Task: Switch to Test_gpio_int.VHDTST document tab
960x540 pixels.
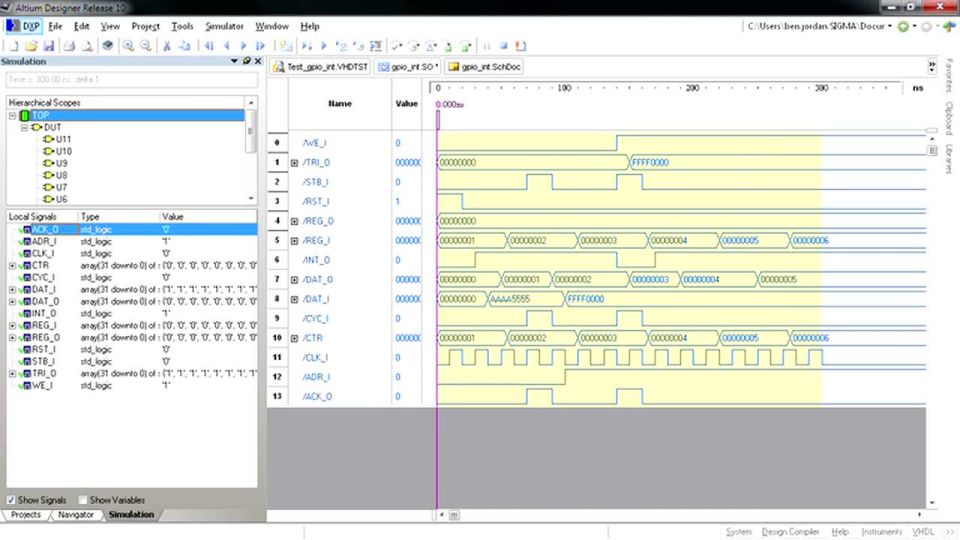Action: pyautogui.click(x=321, y=67)
